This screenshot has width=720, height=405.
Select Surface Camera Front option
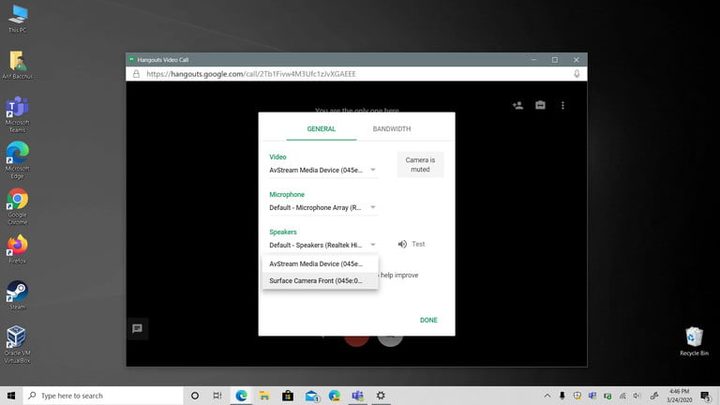(320, 281)
